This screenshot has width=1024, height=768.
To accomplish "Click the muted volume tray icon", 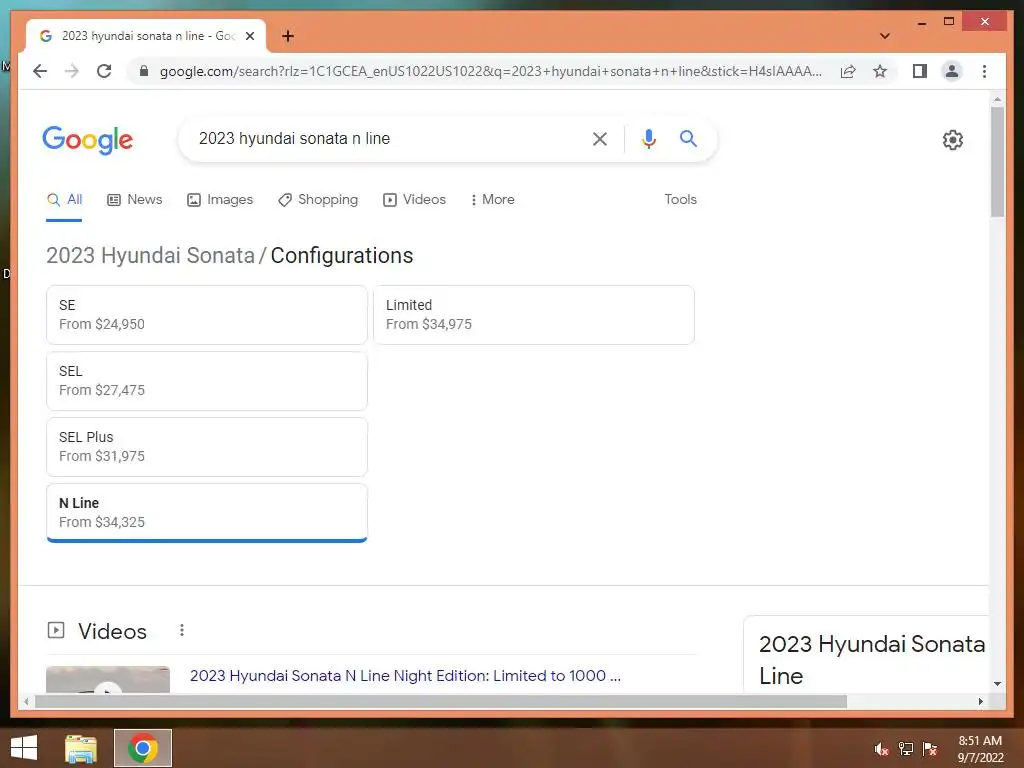I will (x=881, y=749).
